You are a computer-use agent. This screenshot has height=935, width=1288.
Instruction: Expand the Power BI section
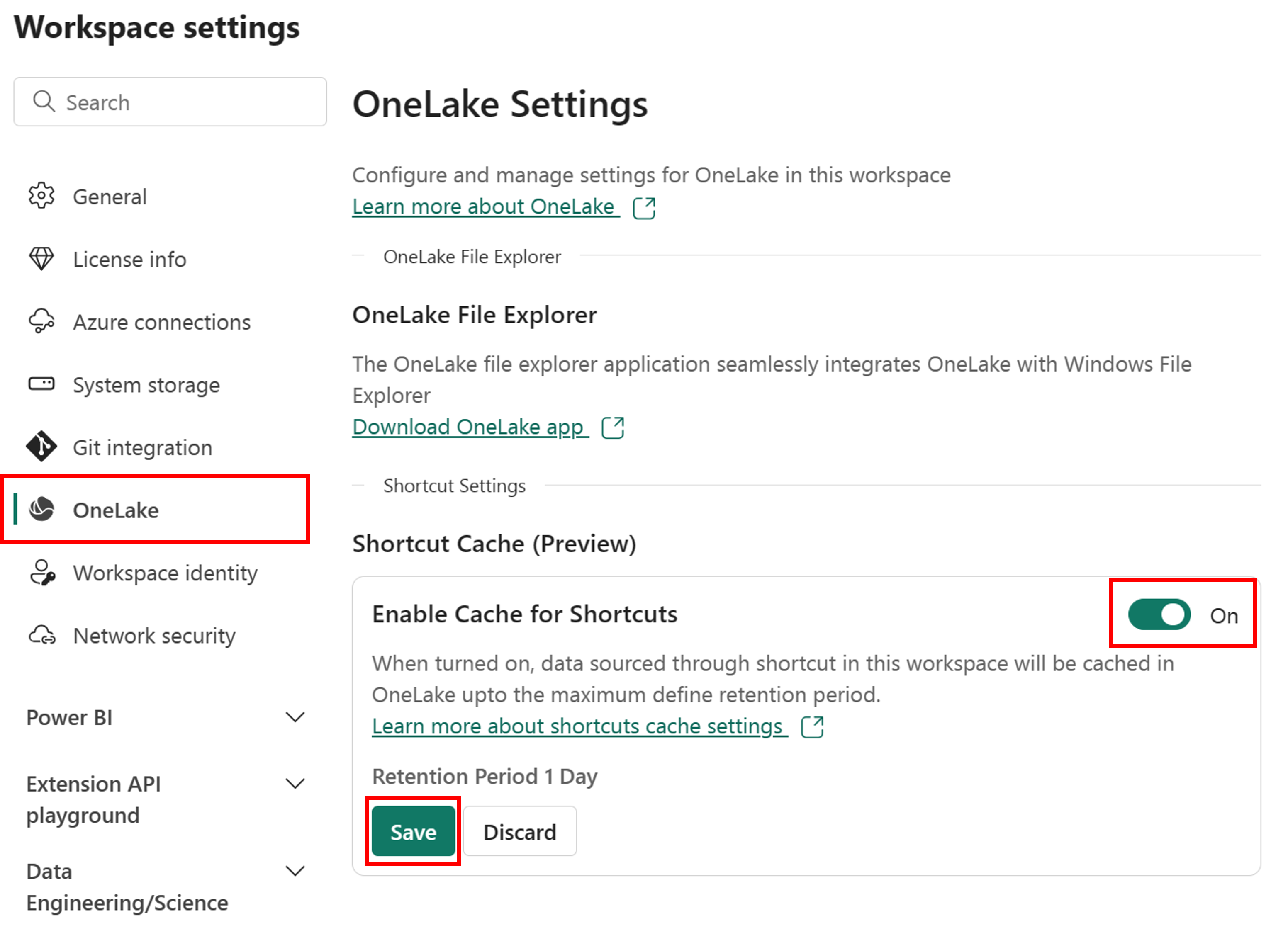point(295,718)
